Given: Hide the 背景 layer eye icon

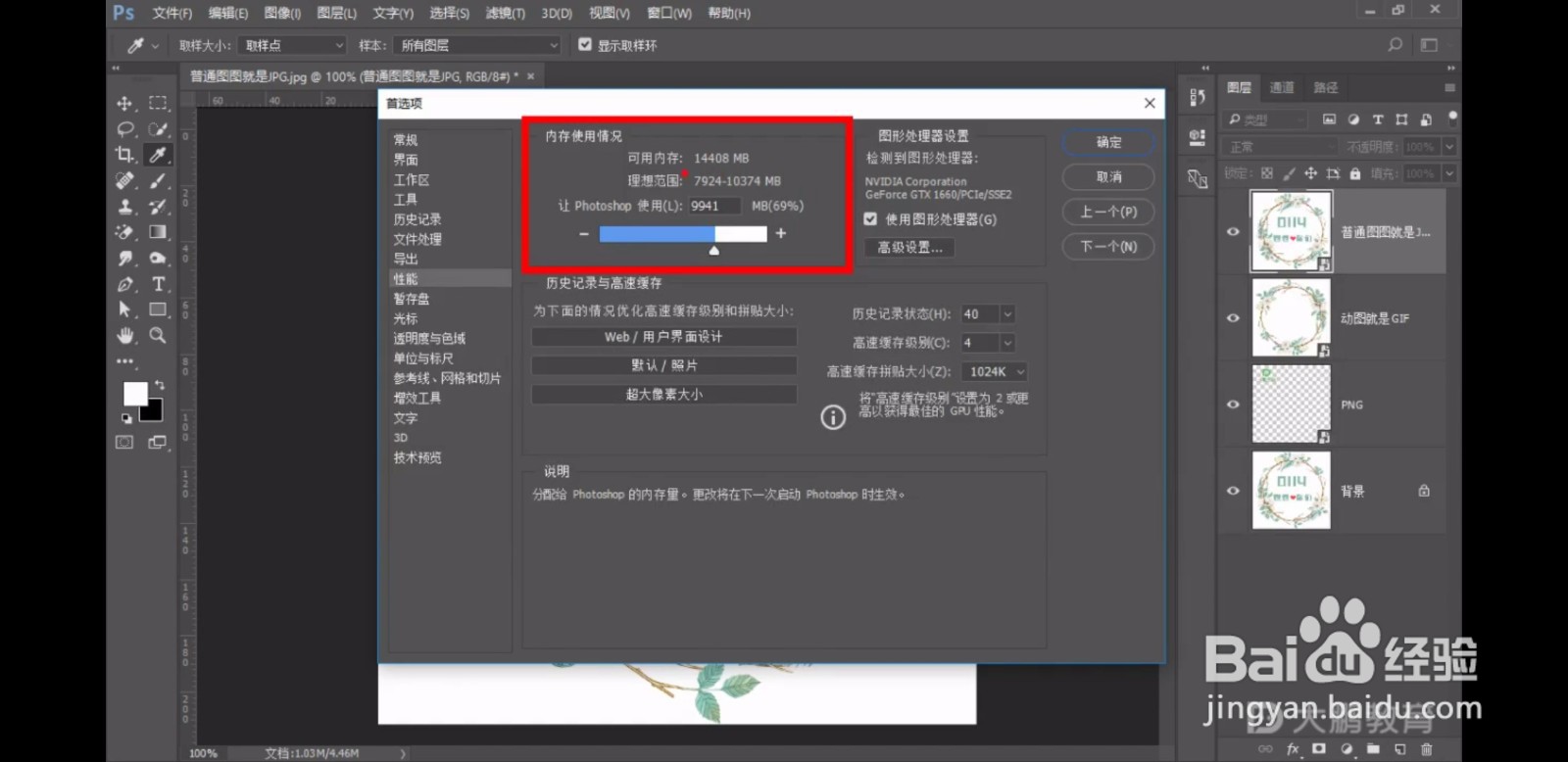Looking at the screenshot, I should pos(1233,491).
